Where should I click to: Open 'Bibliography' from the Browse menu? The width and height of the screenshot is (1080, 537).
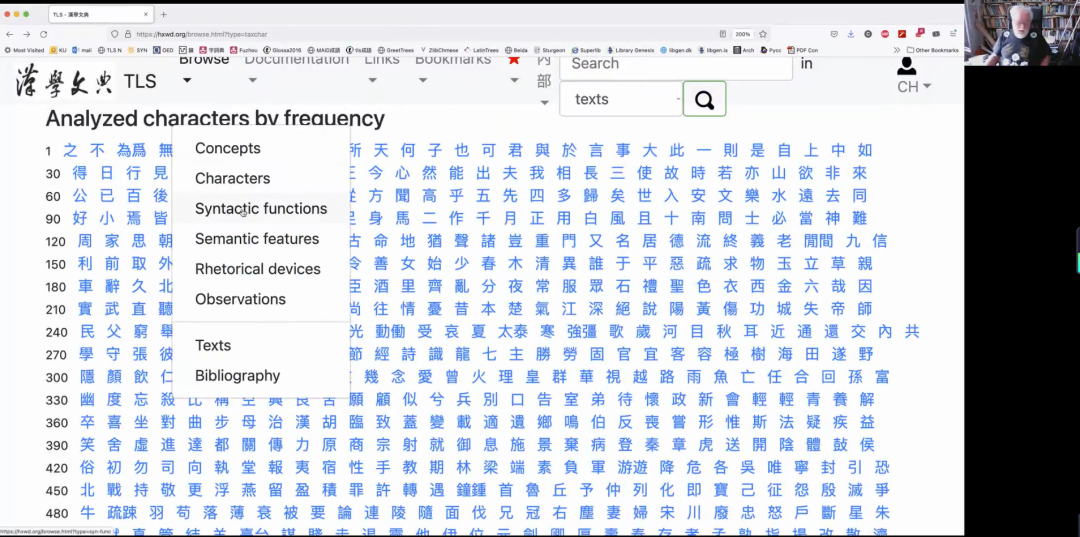point(237,375)
